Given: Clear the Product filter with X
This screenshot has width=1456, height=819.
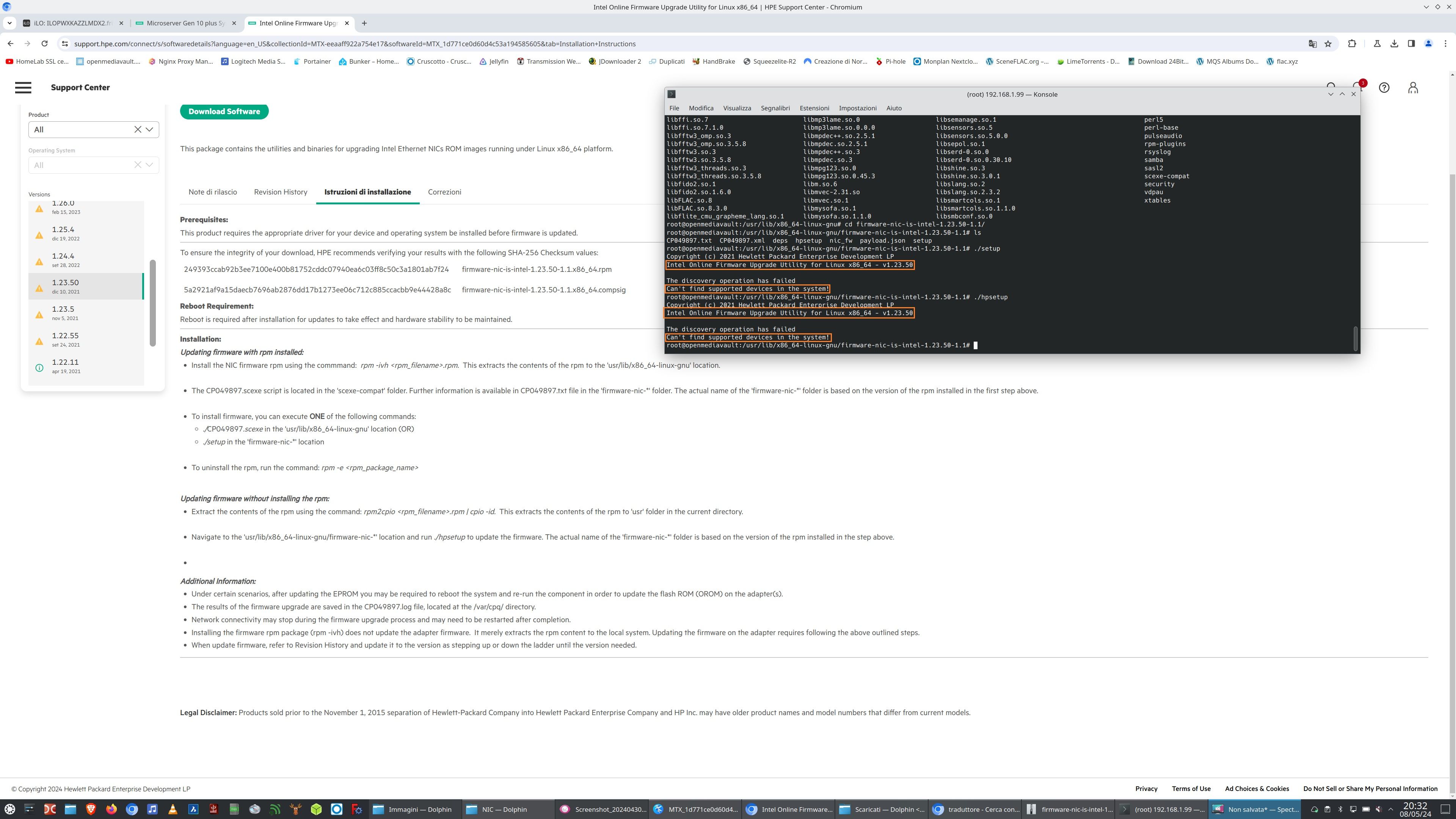Looking at the screenshot, I should 137,129.
